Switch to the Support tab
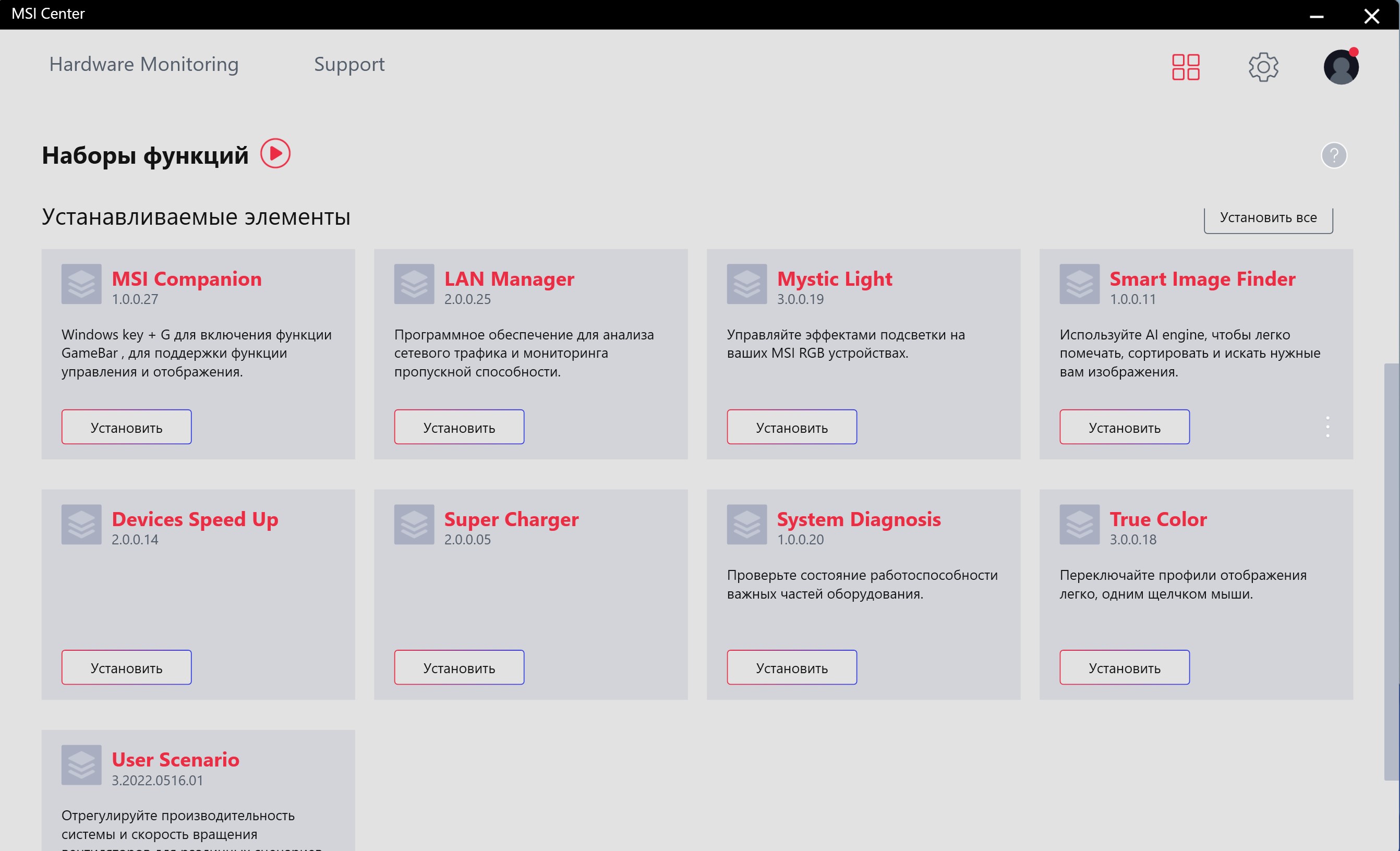 349,64
